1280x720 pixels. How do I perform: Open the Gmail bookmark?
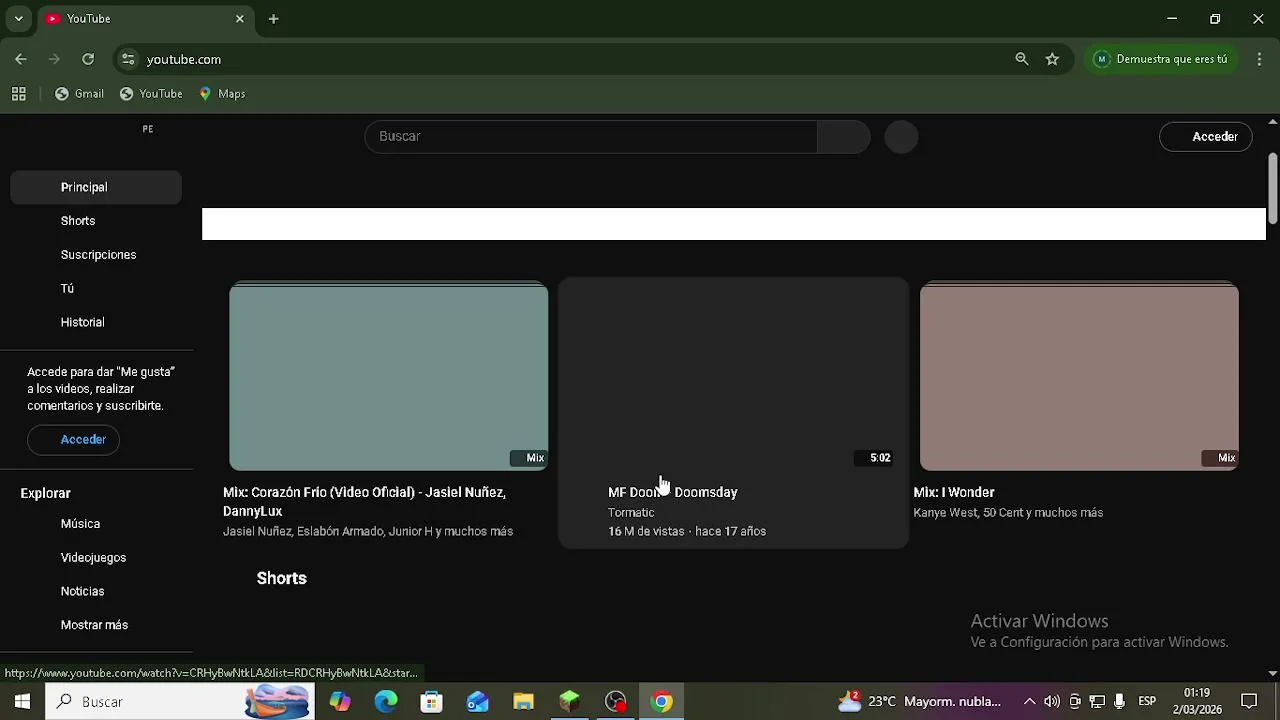click(79, 94)
